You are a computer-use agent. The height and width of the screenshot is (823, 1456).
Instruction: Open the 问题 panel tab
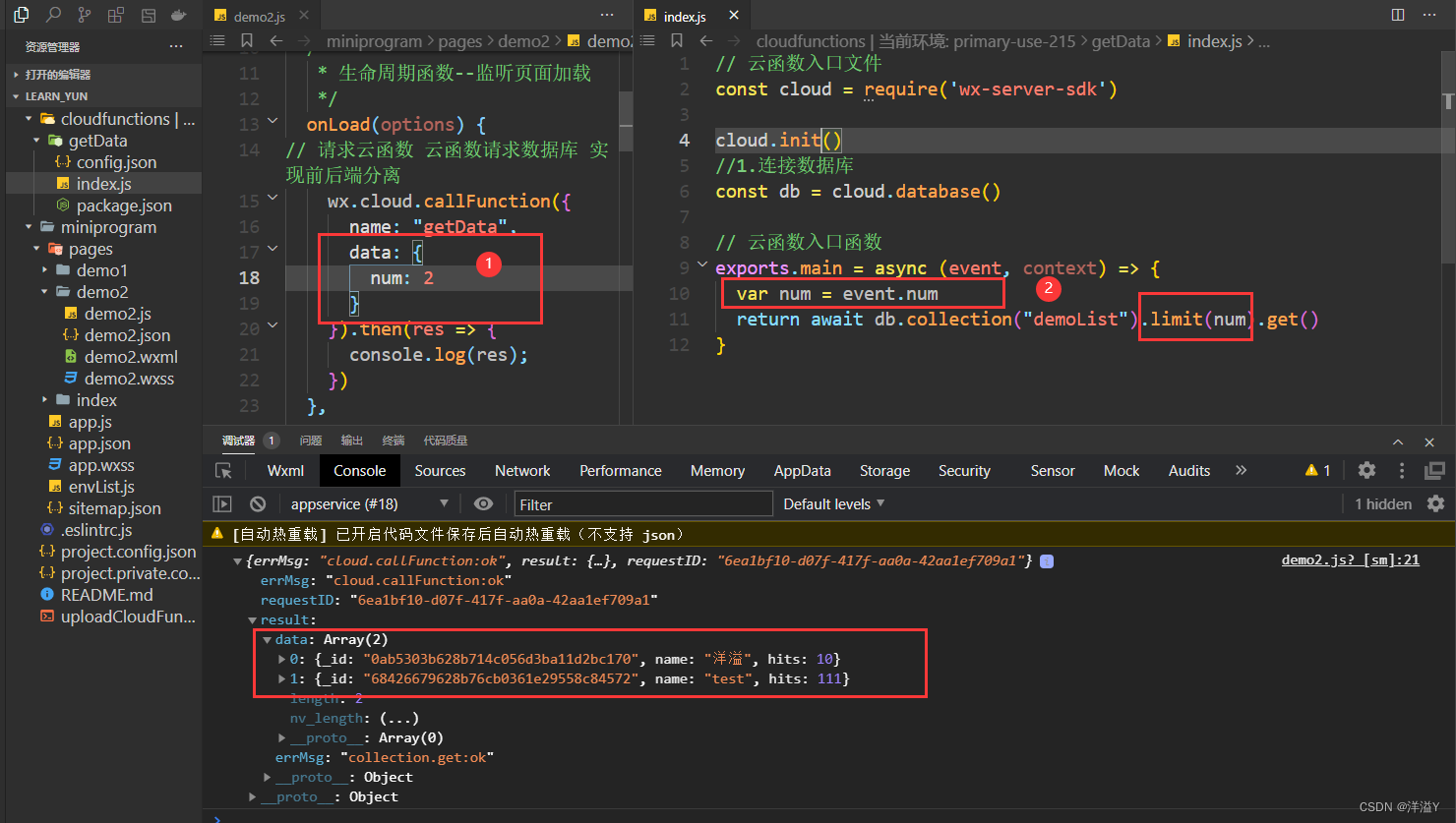[311, 441]
